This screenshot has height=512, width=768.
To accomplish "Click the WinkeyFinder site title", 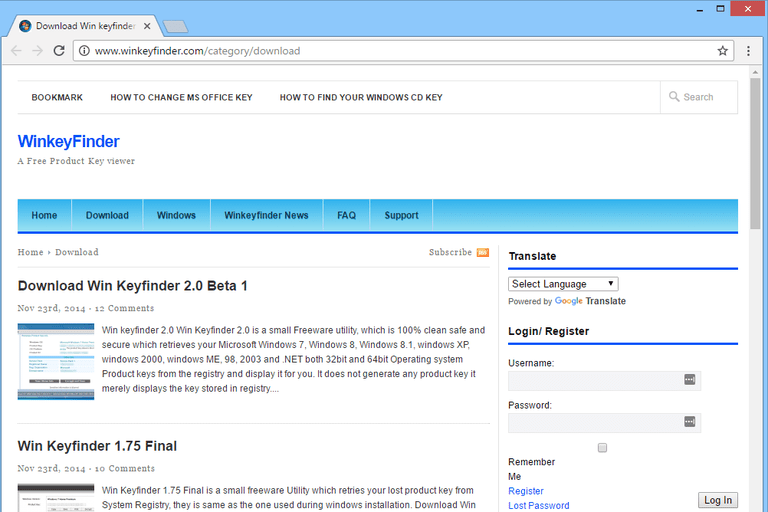I will pos(69,142).
